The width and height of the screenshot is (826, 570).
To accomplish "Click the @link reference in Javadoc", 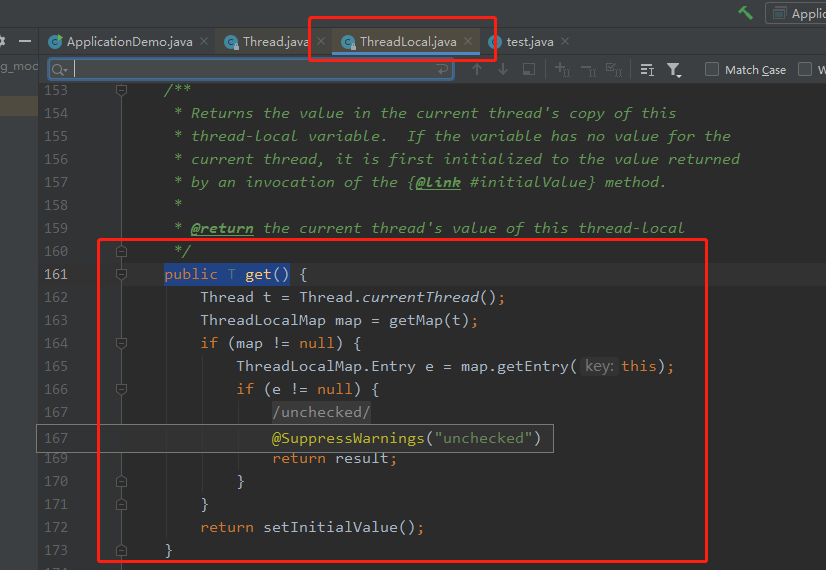I will 438,182.
